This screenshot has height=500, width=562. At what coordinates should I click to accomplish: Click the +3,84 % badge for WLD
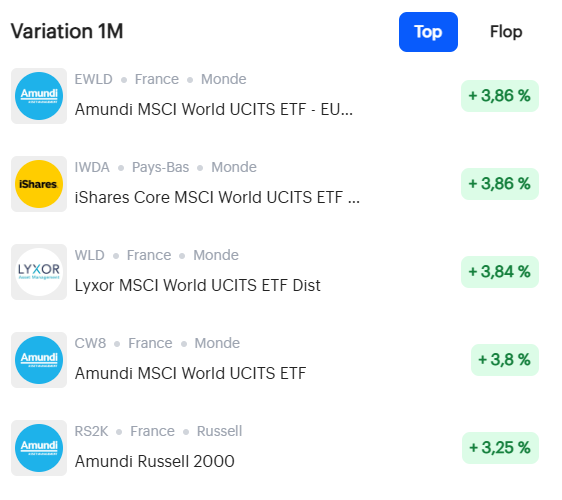tap(500, 272)
